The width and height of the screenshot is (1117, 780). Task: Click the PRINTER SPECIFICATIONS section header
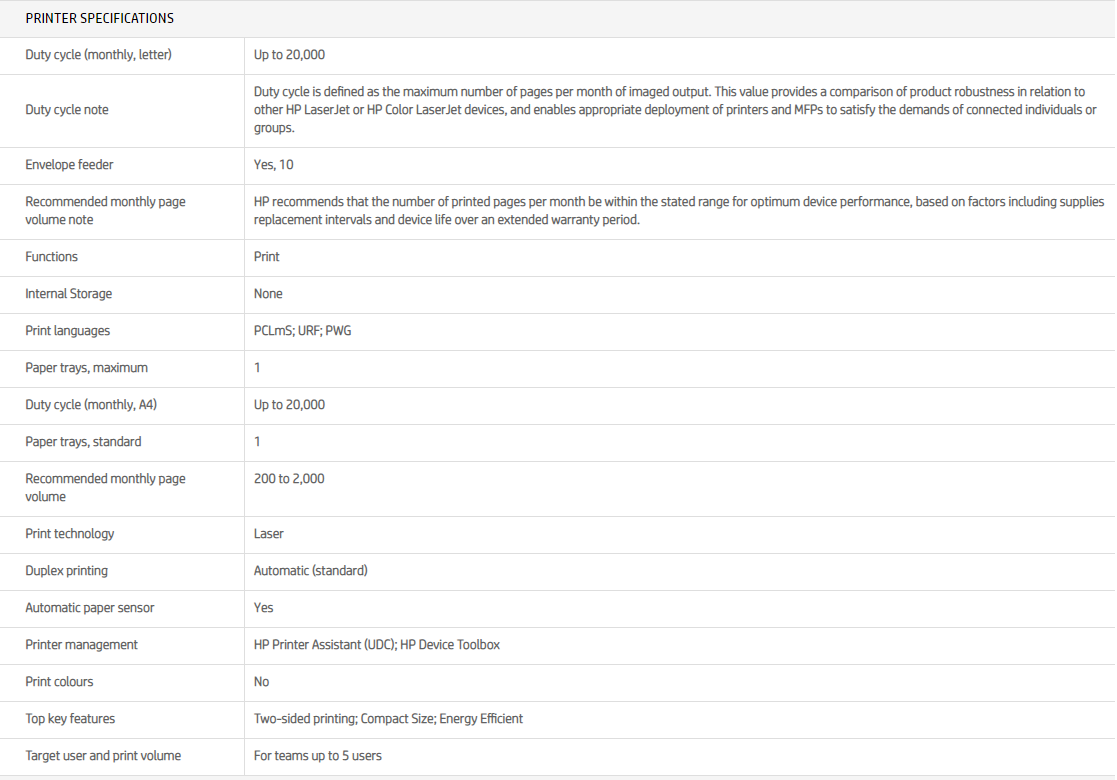point(99,18)
